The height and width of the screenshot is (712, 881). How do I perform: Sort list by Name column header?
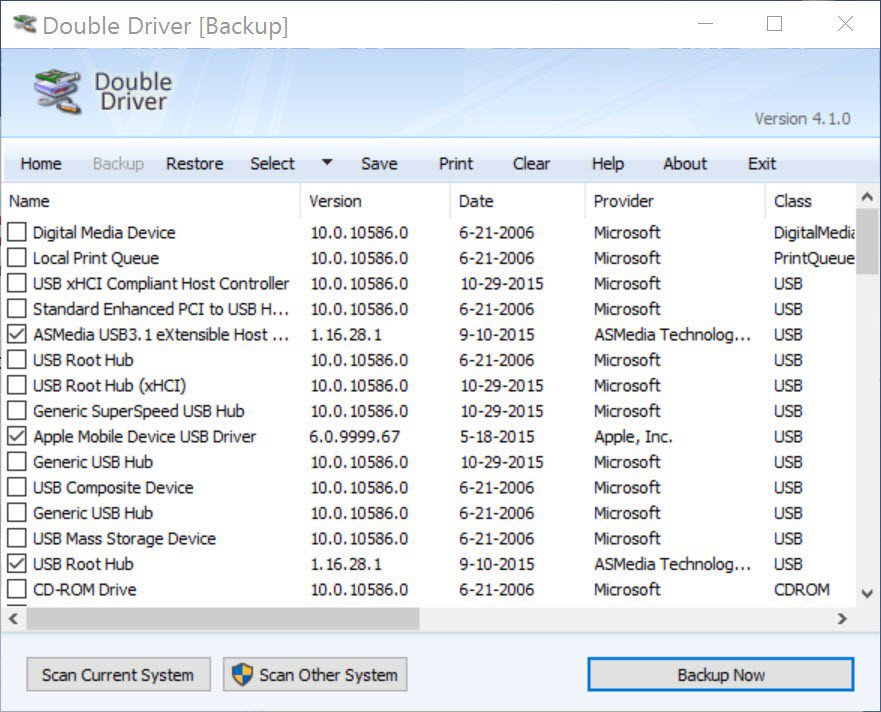coord(152,201)
